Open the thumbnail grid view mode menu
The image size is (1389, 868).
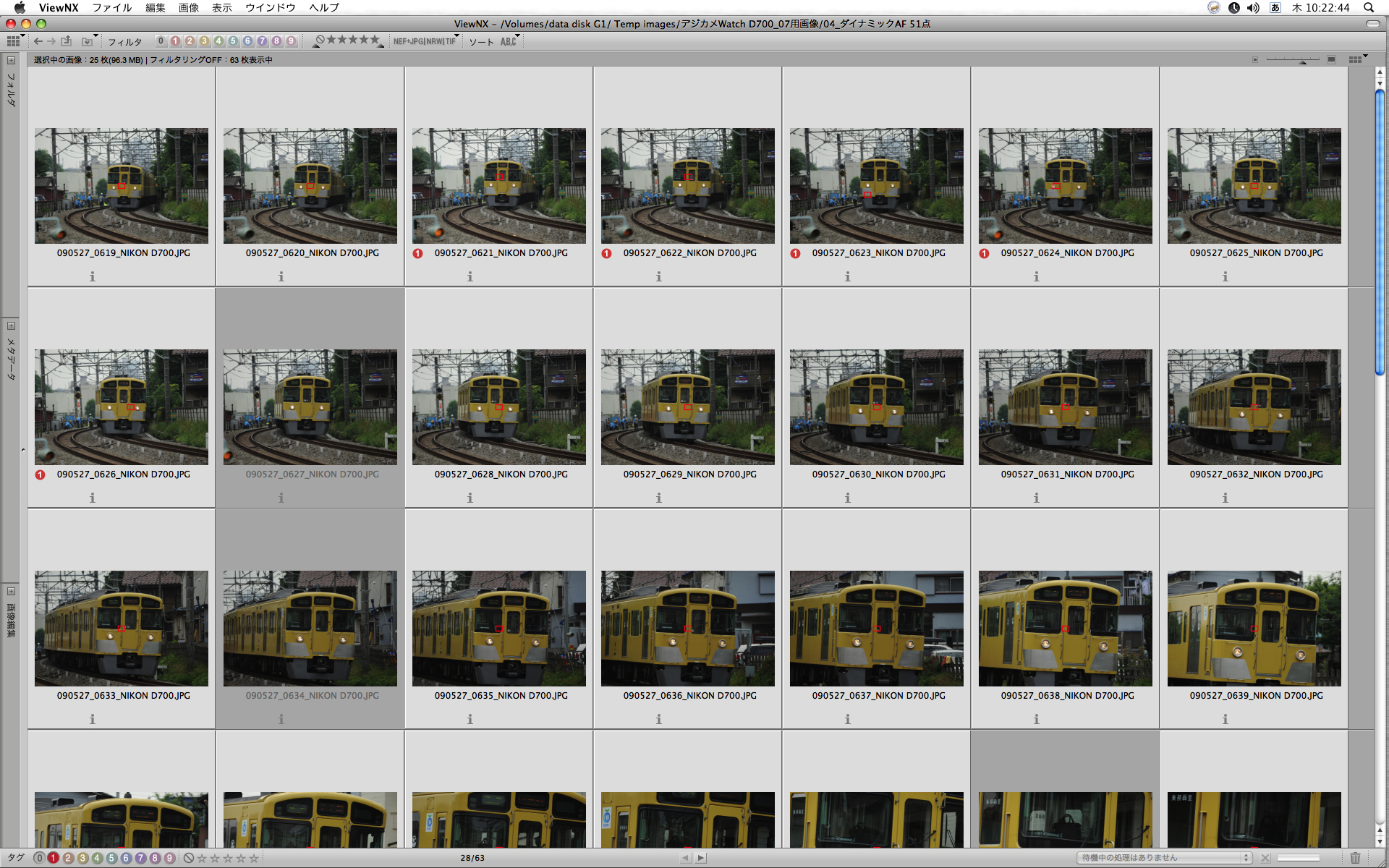click(x=15, y=41)
